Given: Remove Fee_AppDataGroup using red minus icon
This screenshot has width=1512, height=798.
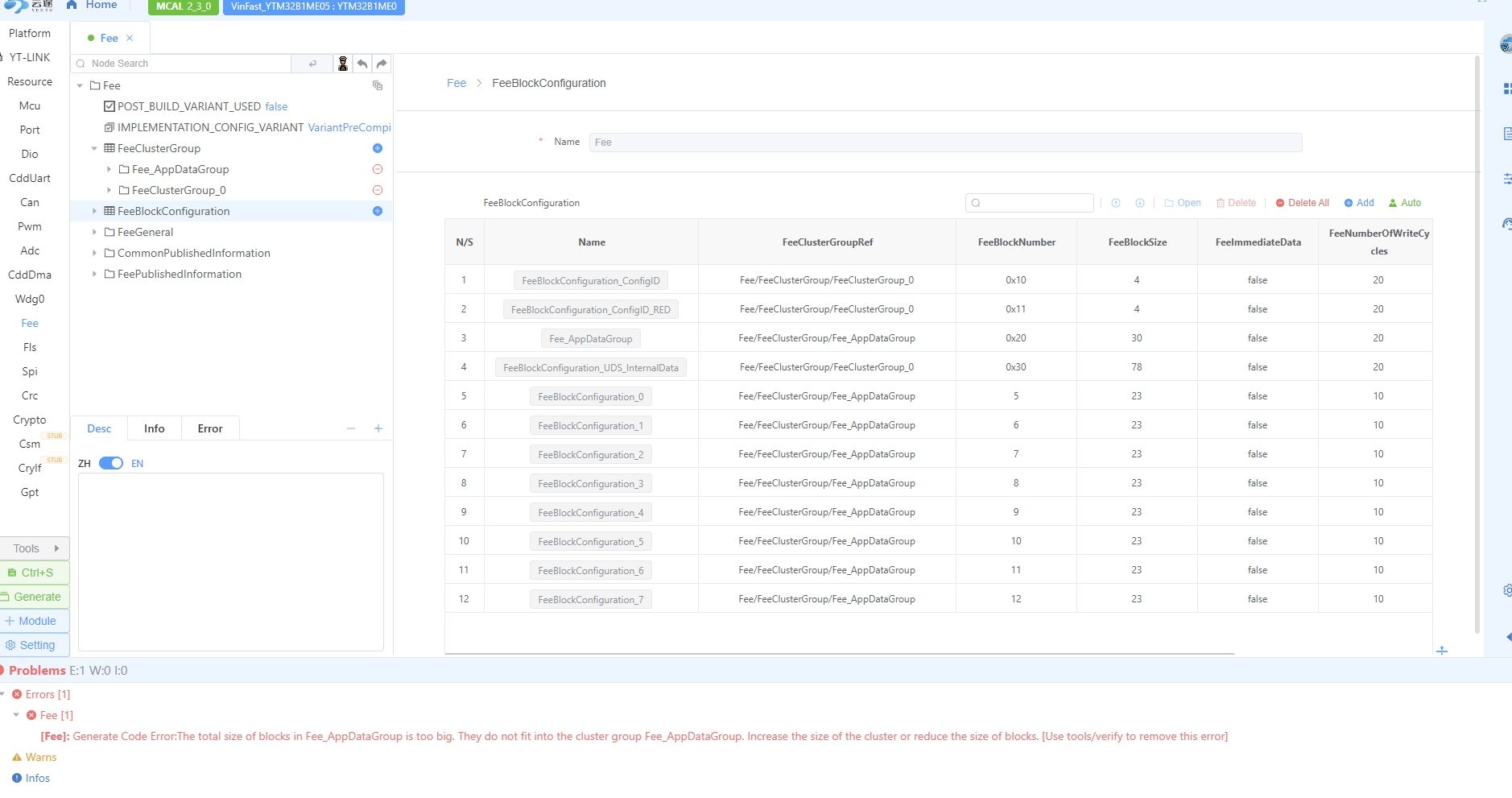Looking at the screenshot, I should click(378, 169).
